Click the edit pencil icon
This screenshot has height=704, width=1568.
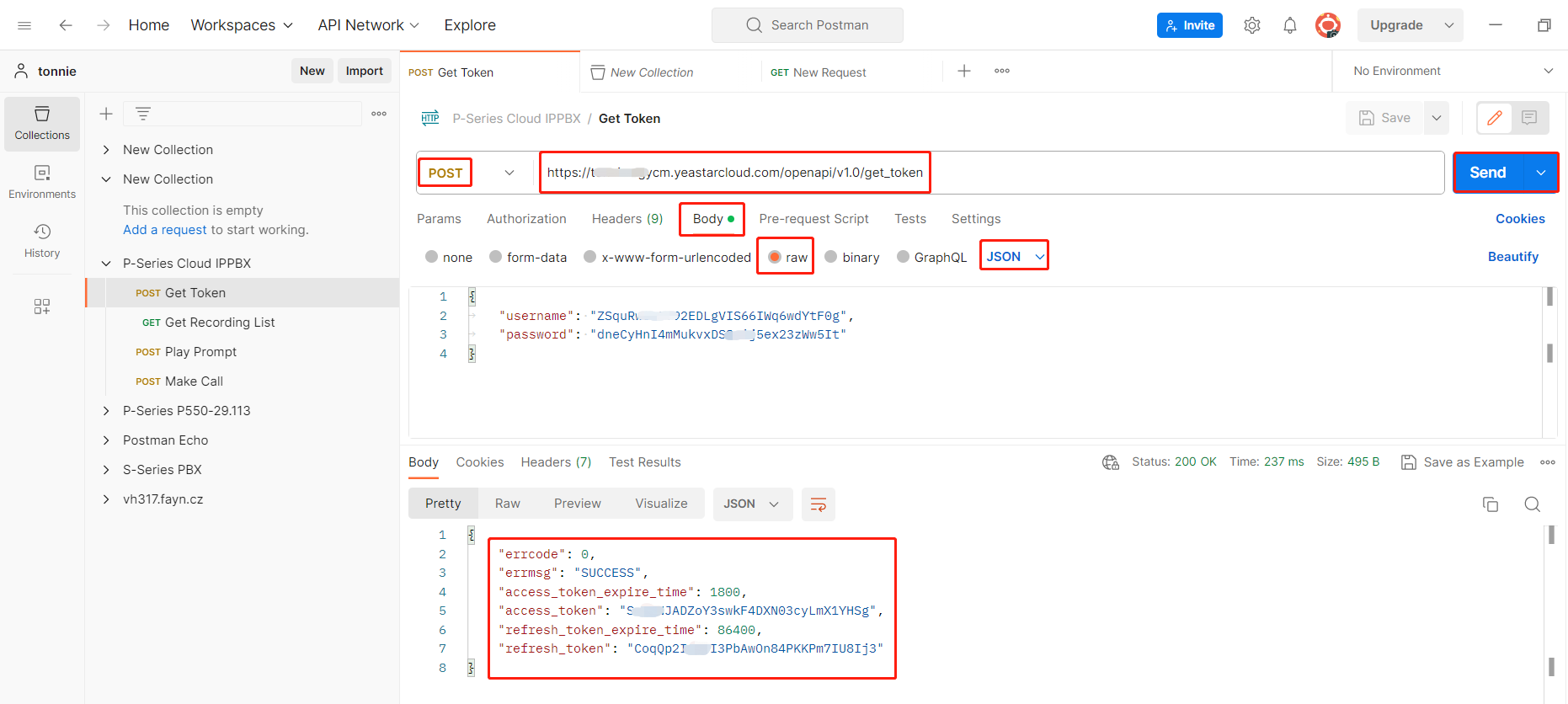(x=1495, y=118)
